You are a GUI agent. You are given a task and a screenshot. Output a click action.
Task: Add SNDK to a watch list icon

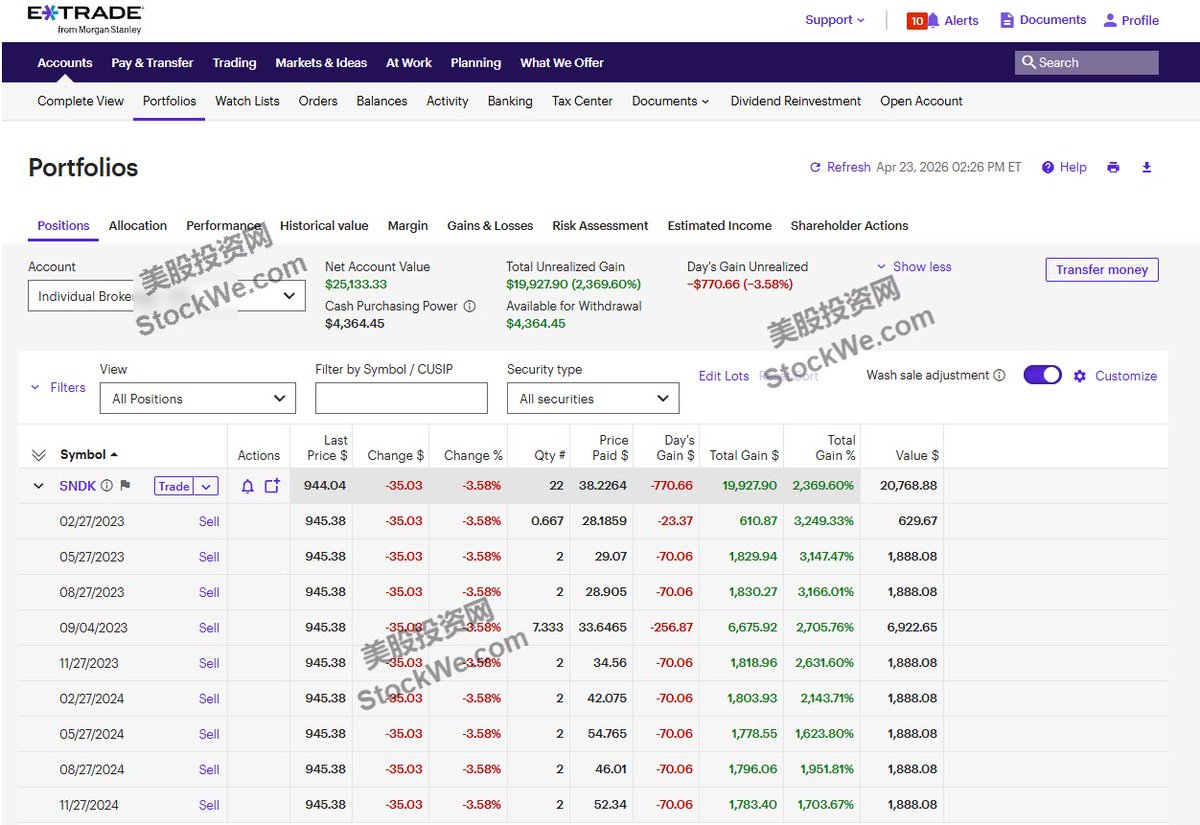point(272,486)
